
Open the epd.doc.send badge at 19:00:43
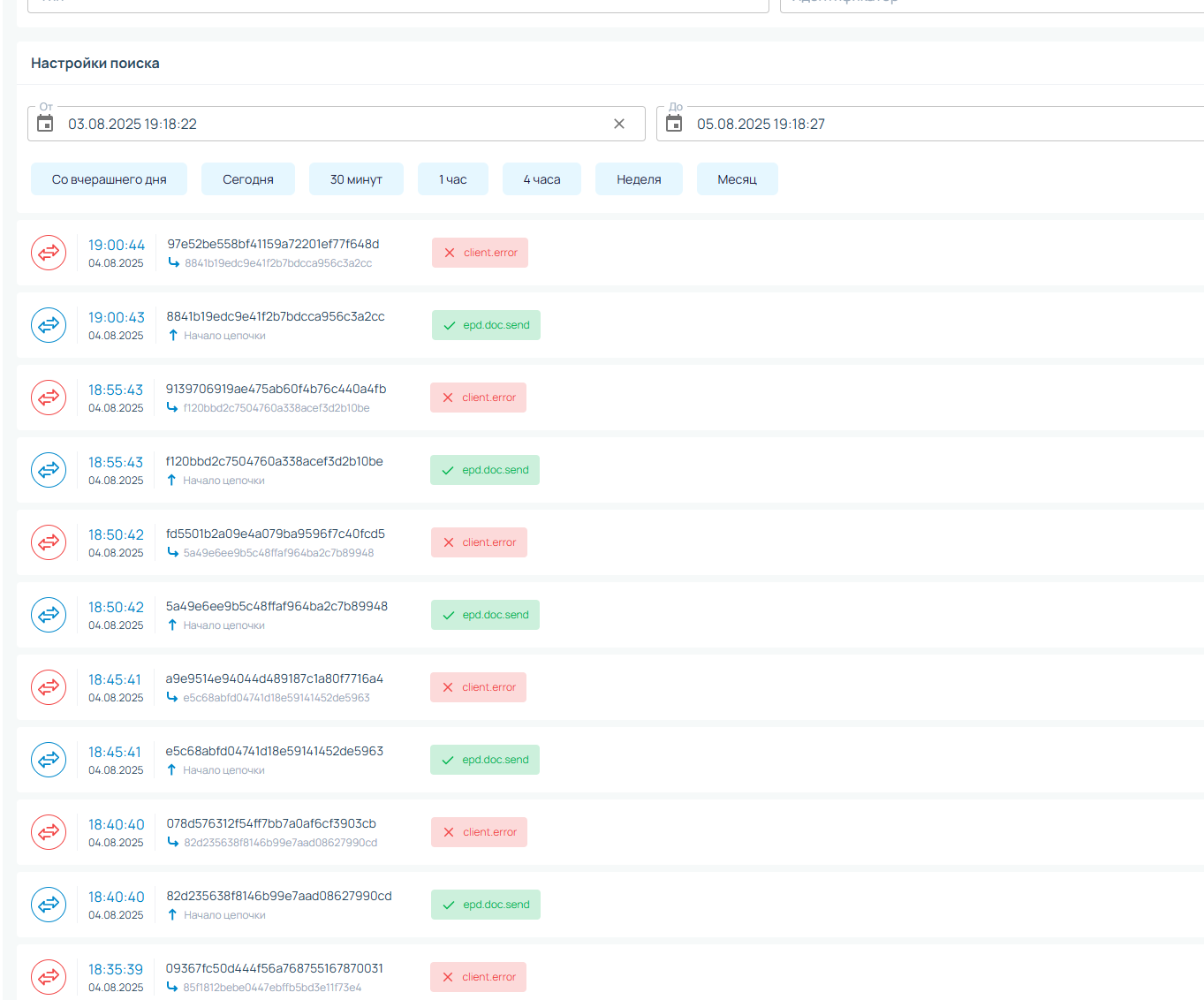pos(486,325)
